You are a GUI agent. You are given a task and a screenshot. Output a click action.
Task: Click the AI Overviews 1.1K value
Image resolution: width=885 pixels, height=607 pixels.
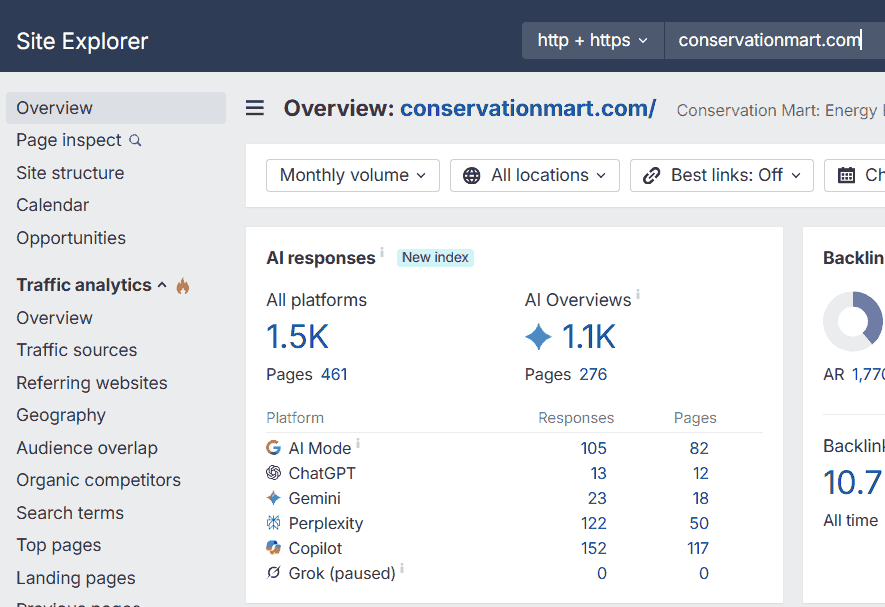point(588,337)
